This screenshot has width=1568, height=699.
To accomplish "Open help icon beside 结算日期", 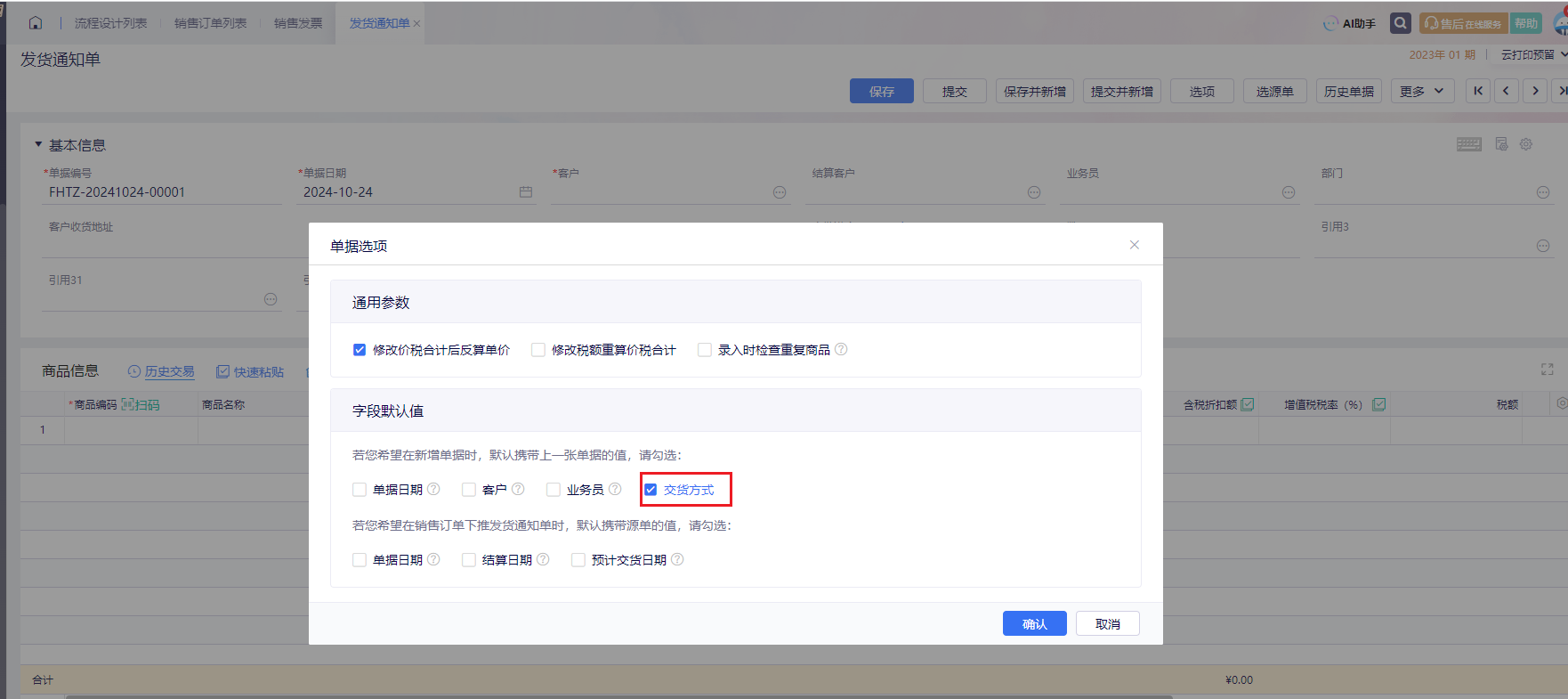I will 543,559.
